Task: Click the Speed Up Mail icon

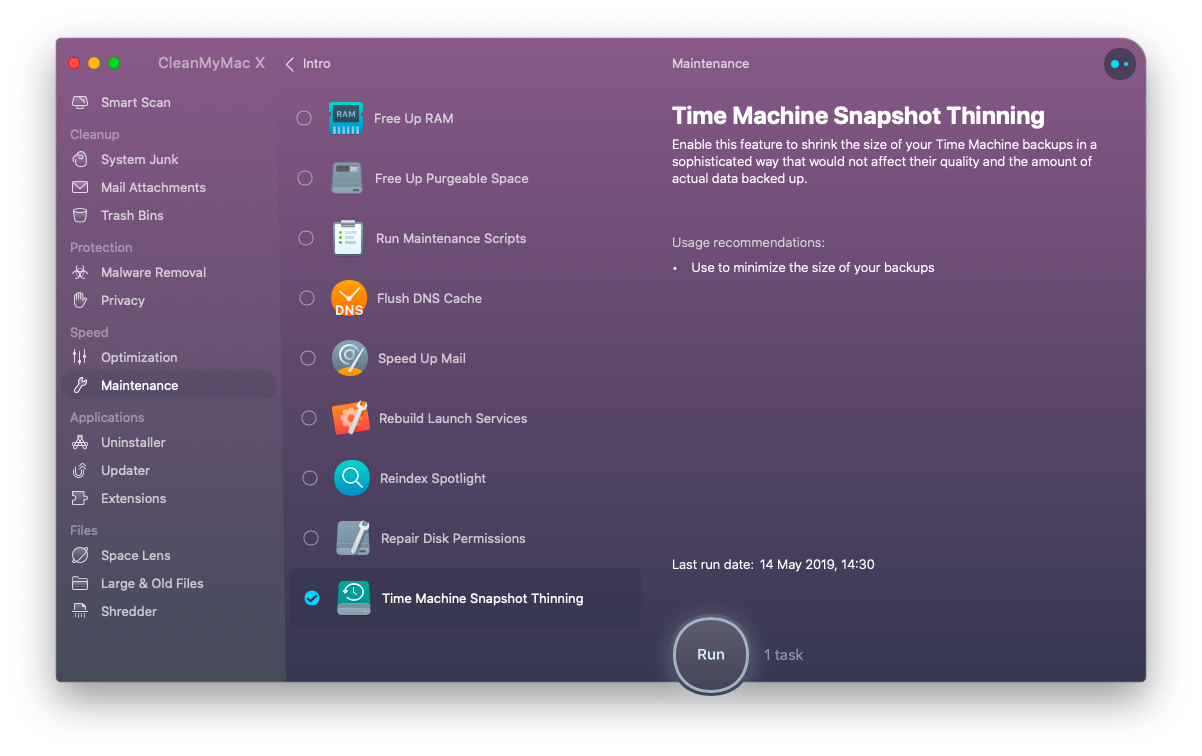Action: (x=350, y=358)
